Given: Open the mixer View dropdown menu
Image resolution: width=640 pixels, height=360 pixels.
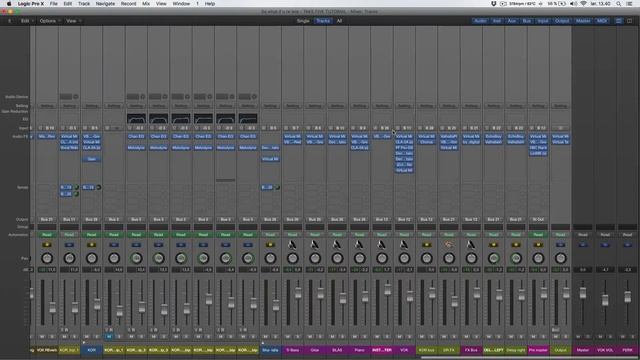Looking at the screenshot, I should click(x=73, y=21).
